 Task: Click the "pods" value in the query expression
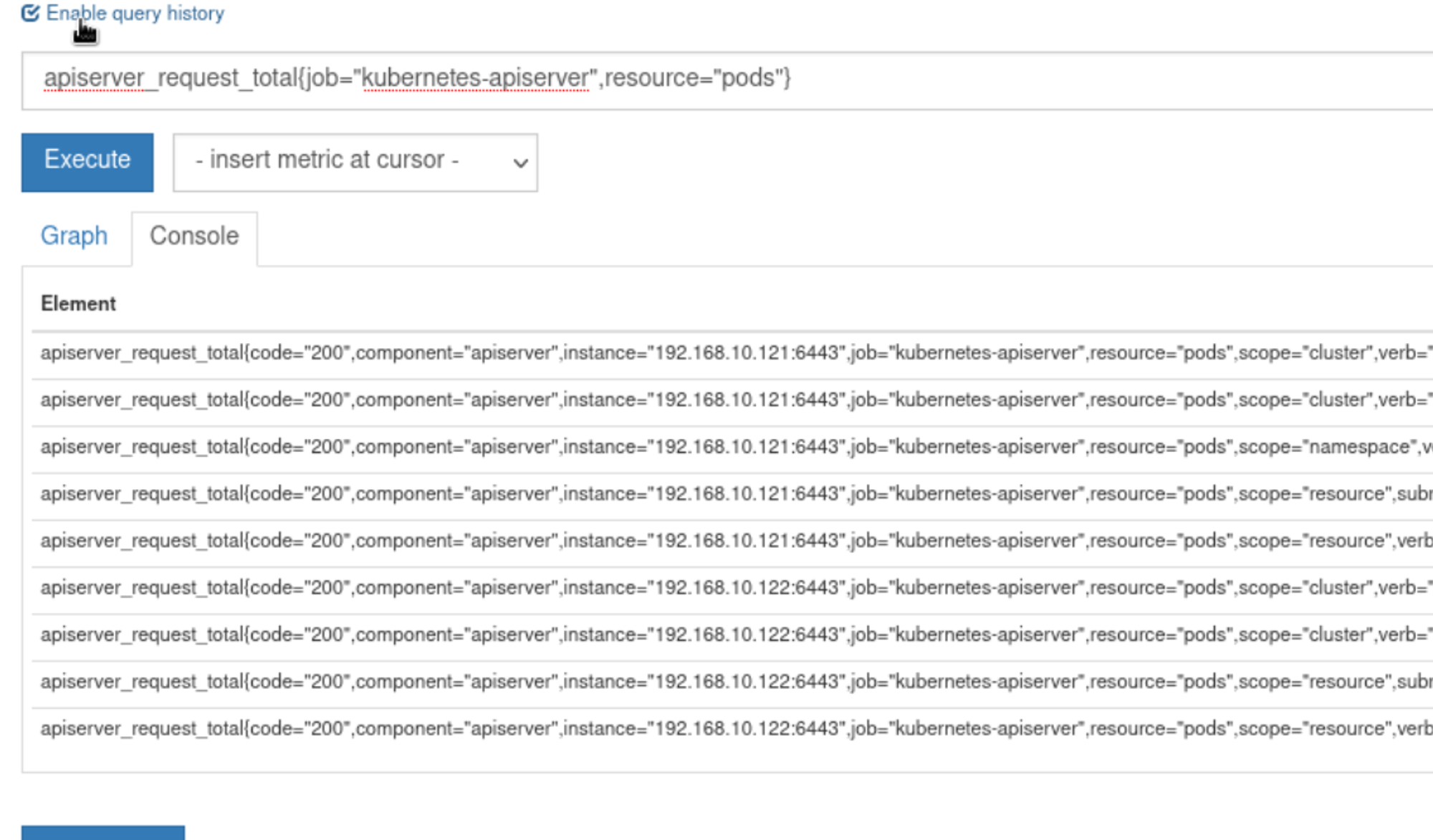pyautogui.click(x=749, y=78)
